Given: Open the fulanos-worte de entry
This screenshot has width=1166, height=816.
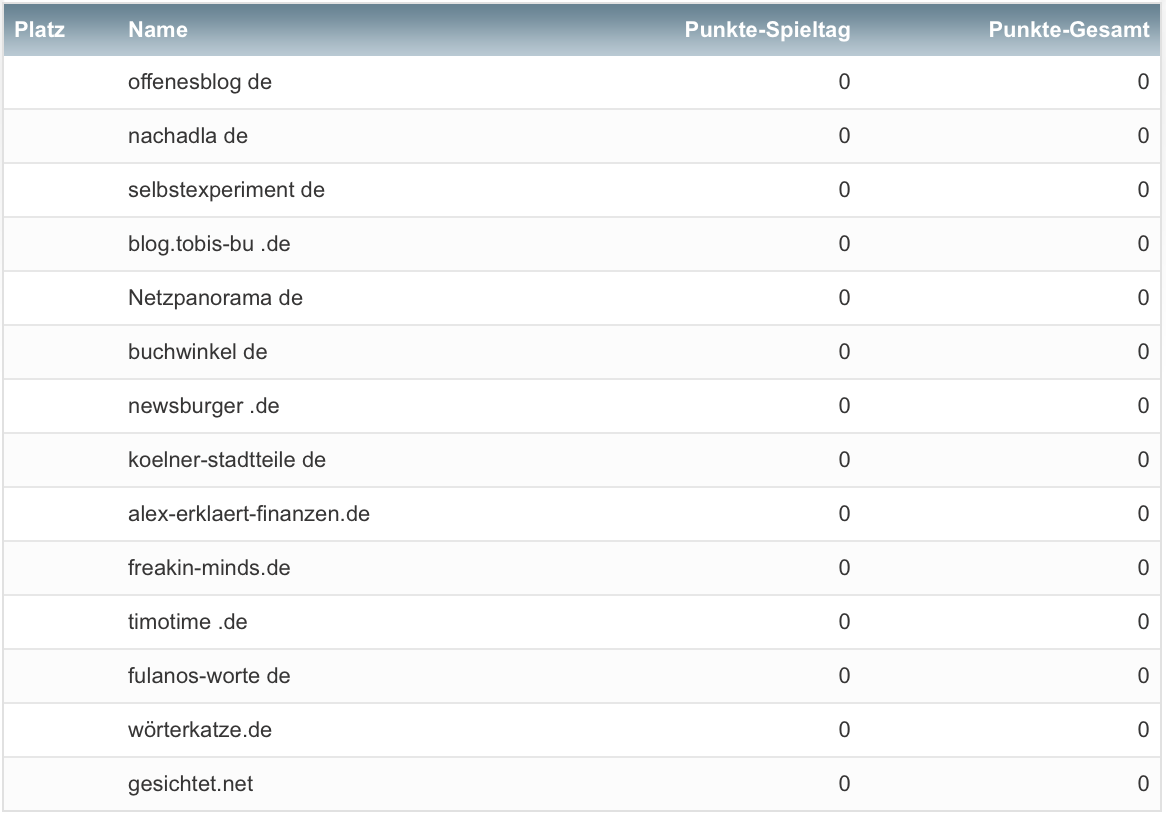Looking at the screenshot, I should [x=209, y=676].
